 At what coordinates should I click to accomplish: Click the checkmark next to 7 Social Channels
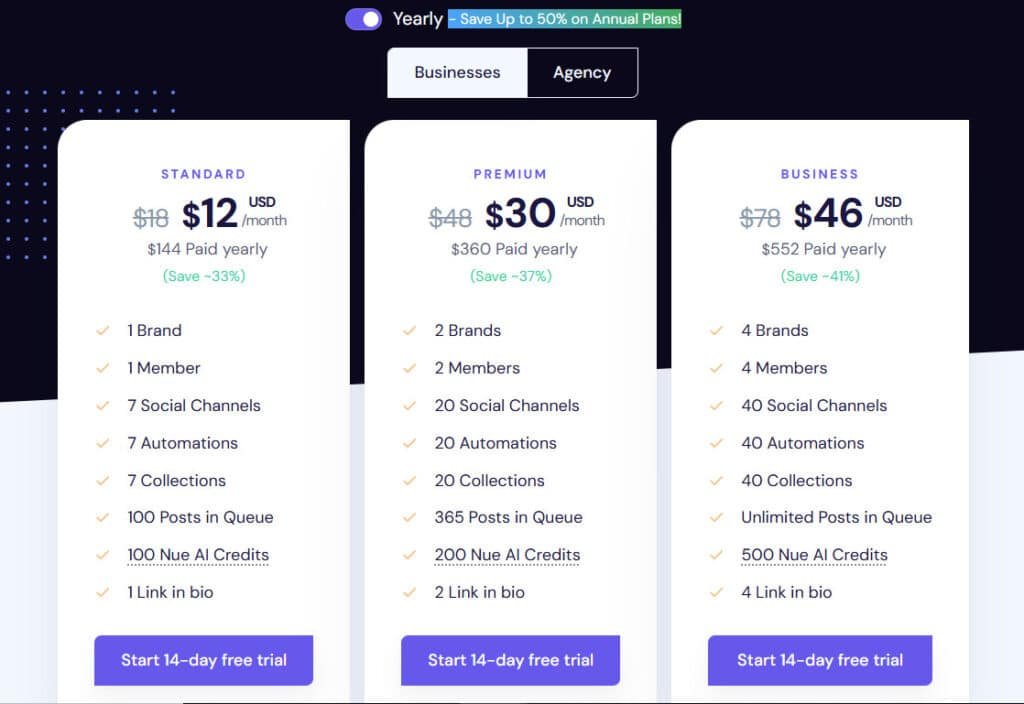[x=103, y=405]
